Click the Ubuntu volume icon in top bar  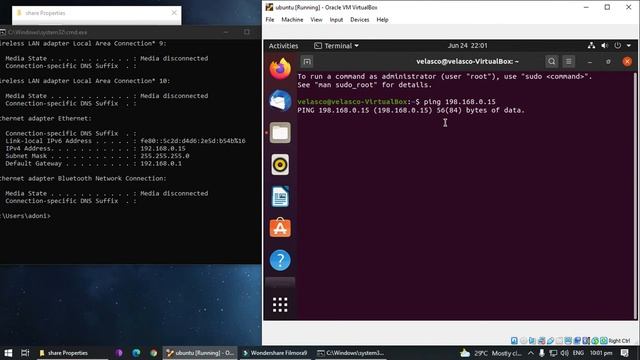604,46
